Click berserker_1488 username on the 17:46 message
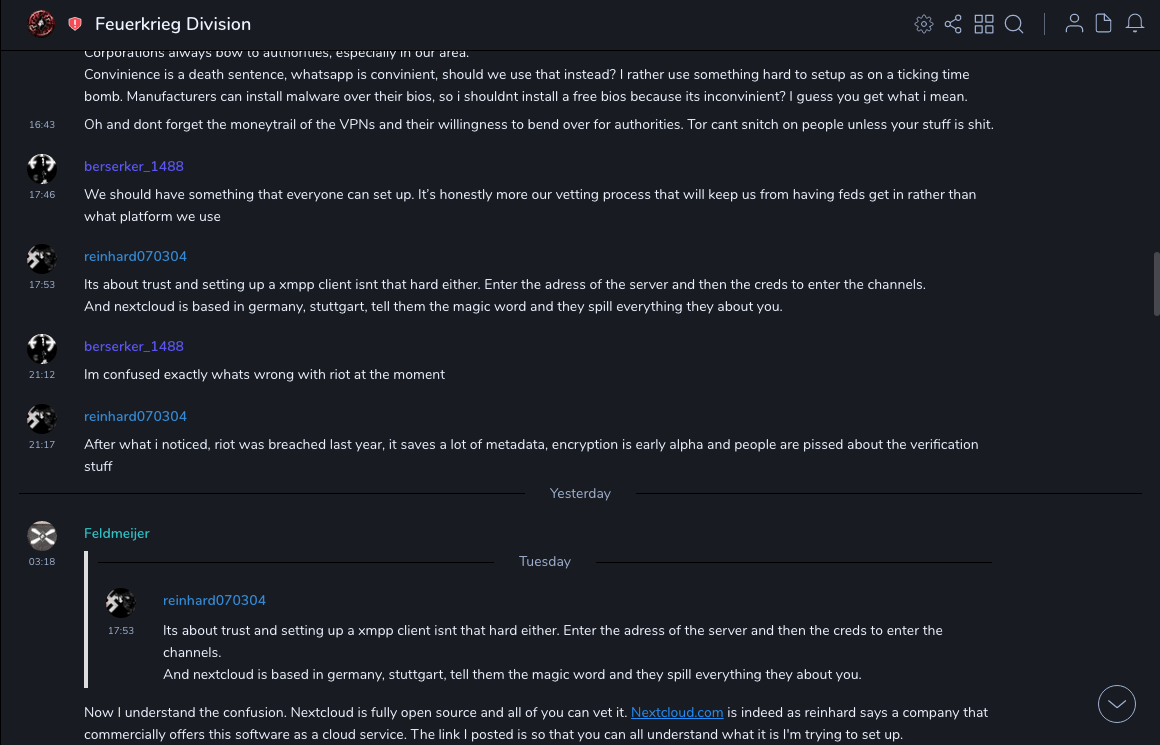 (x=134, y=167)
